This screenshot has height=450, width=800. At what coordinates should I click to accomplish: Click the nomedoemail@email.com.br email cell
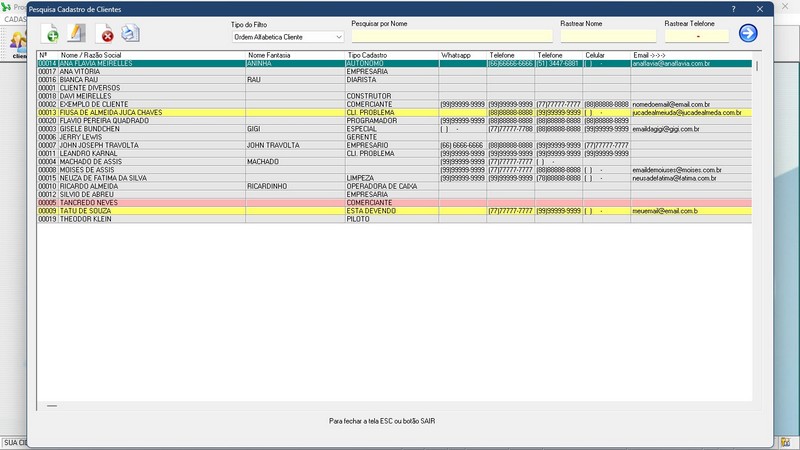691,105
